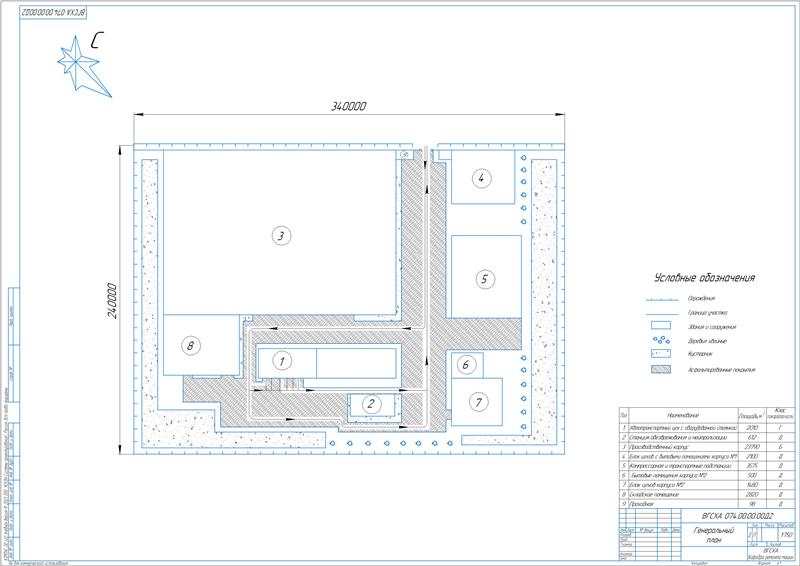This screenshot has height=566, width=800.
Task: Click the fence line symbol in legend
Action: point(661,300)
